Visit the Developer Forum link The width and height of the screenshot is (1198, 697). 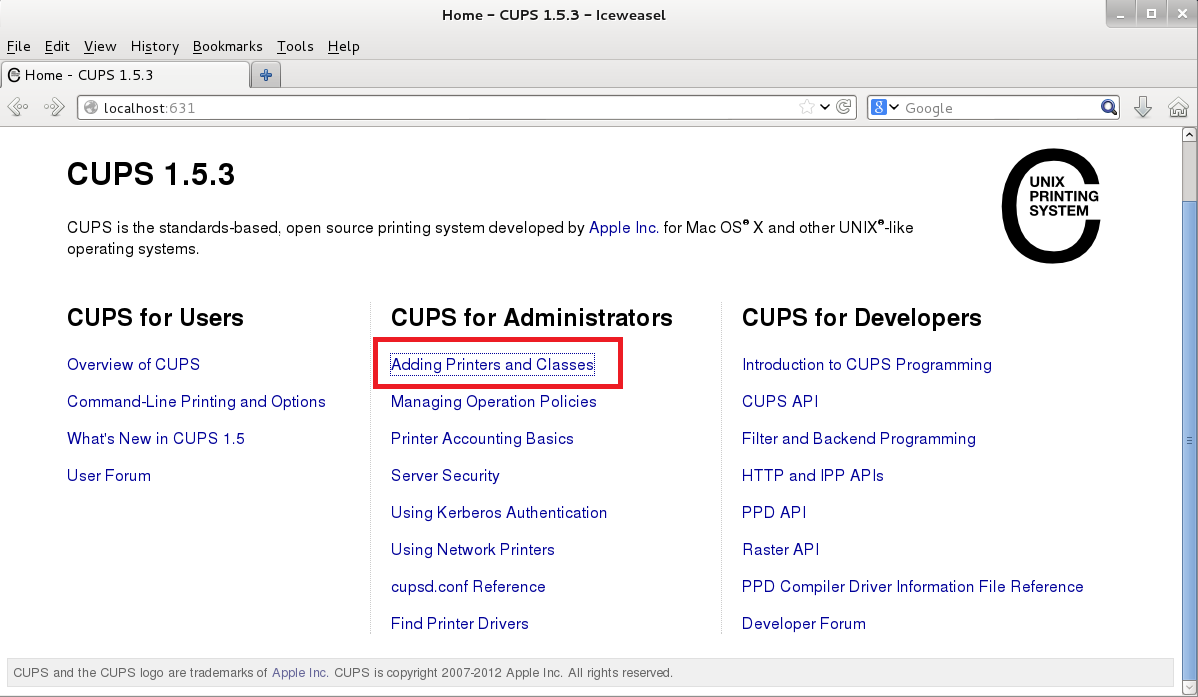click(x=804, y=624)
